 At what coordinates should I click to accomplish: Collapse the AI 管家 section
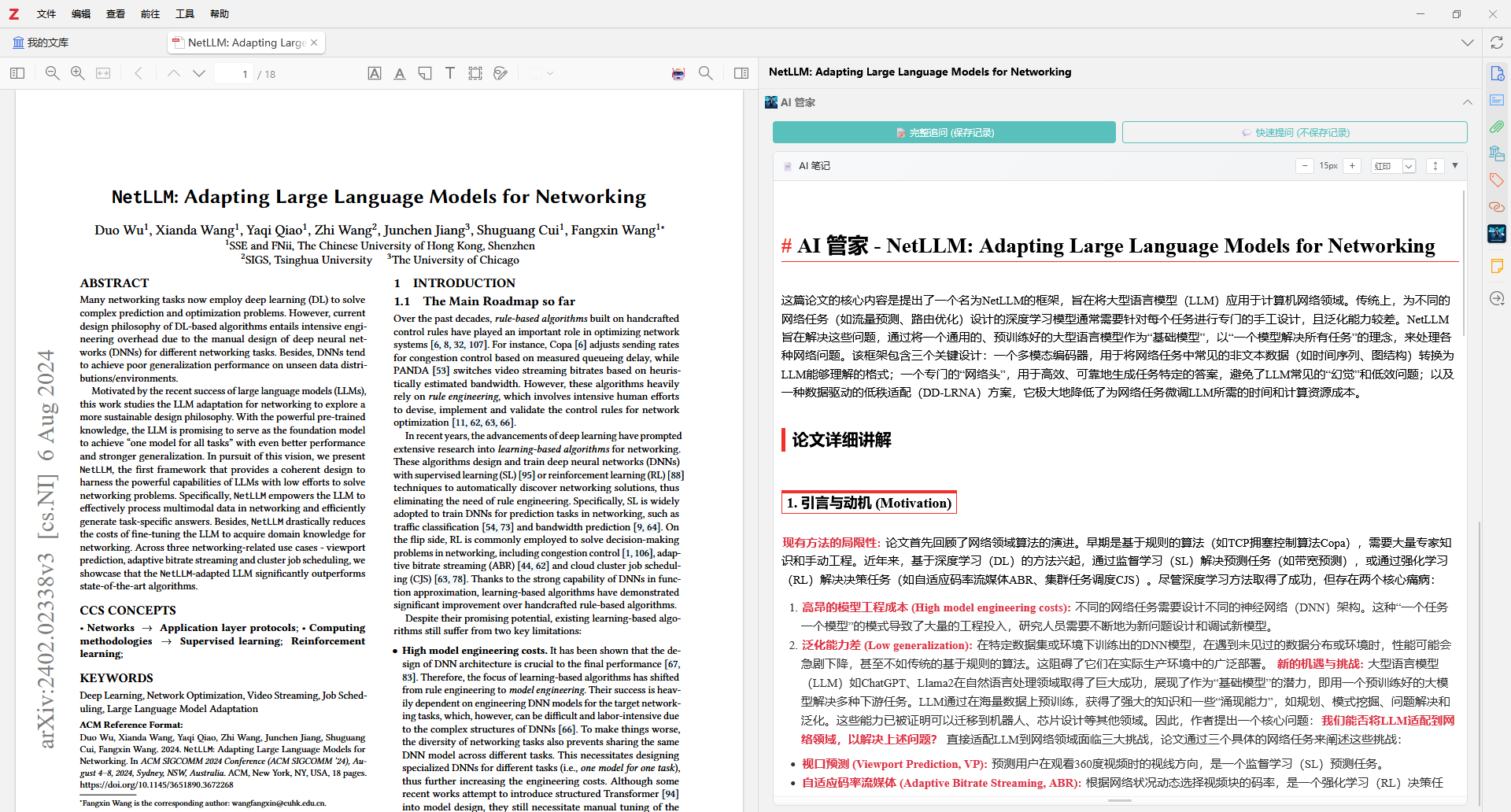(x=1467, y=102)
